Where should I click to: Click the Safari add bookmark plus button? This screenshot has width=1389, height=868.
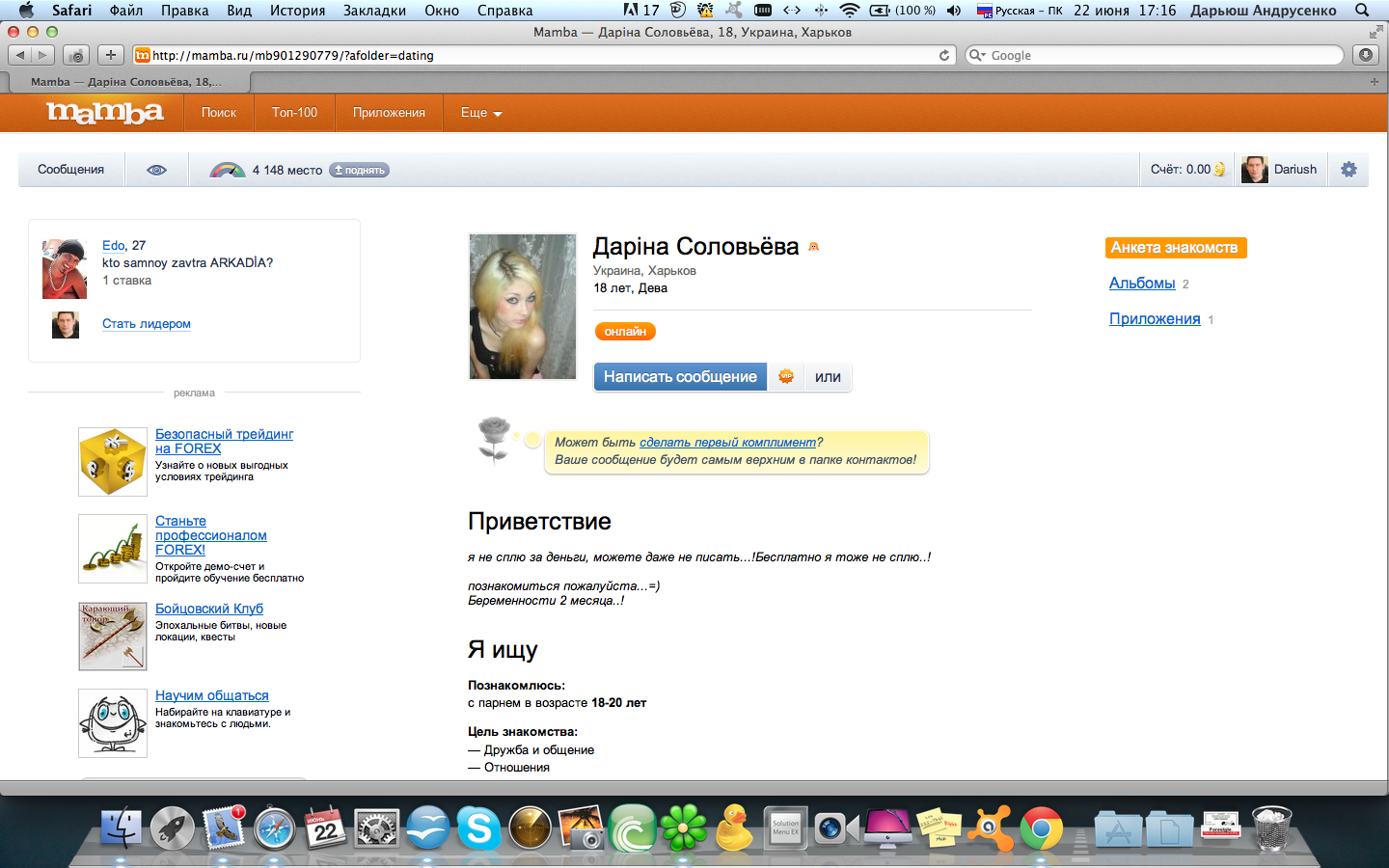tap(111, 55)
